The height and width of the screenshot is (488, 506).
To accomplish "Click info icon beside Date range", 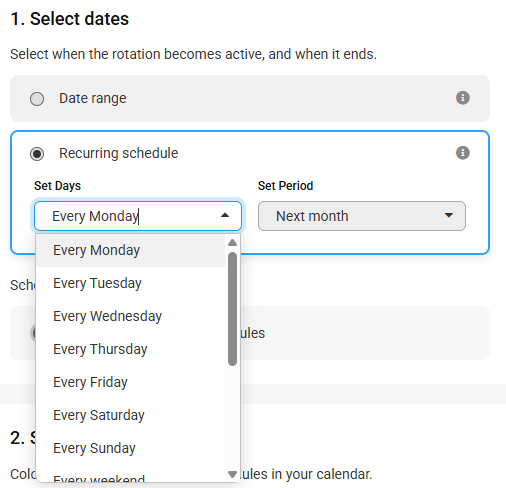I will [x=463, y=98].
